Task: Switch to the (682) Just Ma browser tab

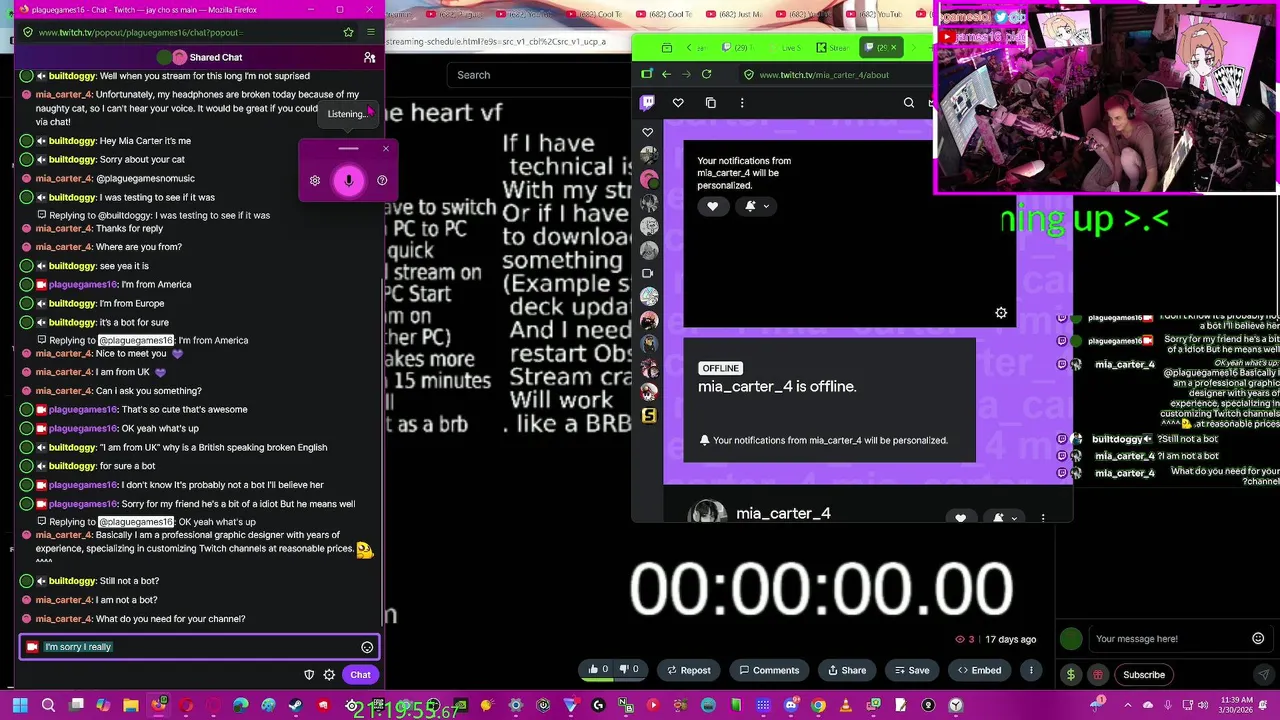Action: point(735,14)
